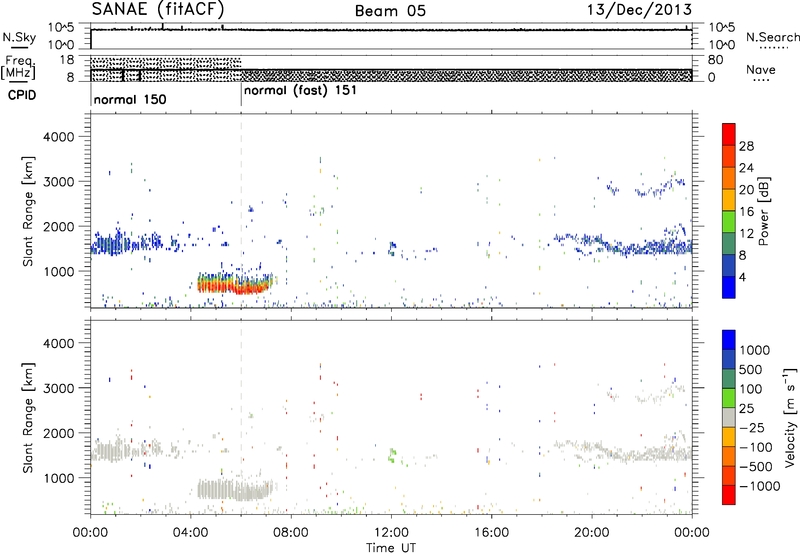The image size is (800, 554).
Task: Click the '4000' tick on the power panel
Action: [59, 137]
